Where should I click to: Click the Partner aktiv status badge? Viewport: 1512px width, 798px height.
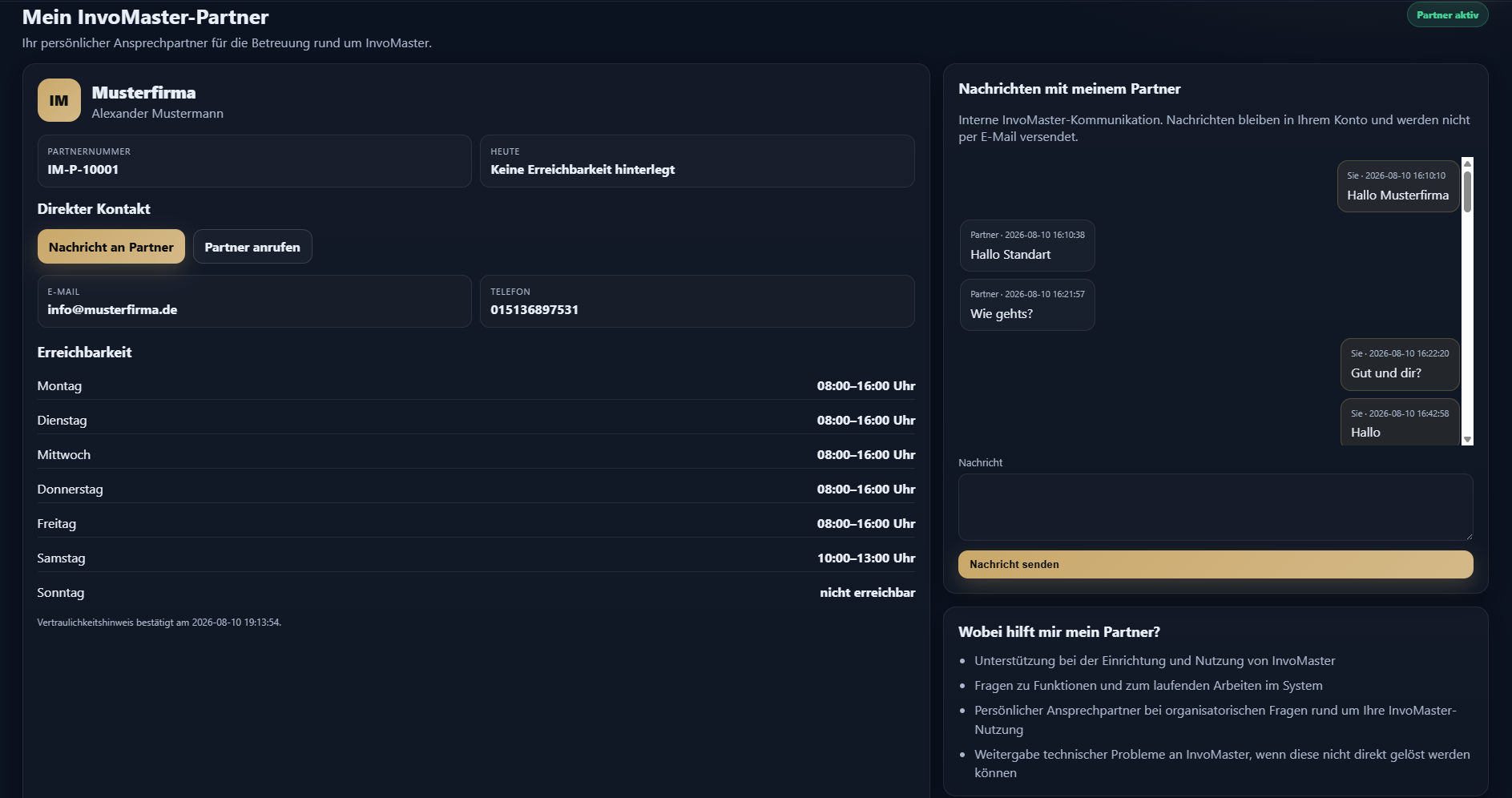tap(1447, 15)
